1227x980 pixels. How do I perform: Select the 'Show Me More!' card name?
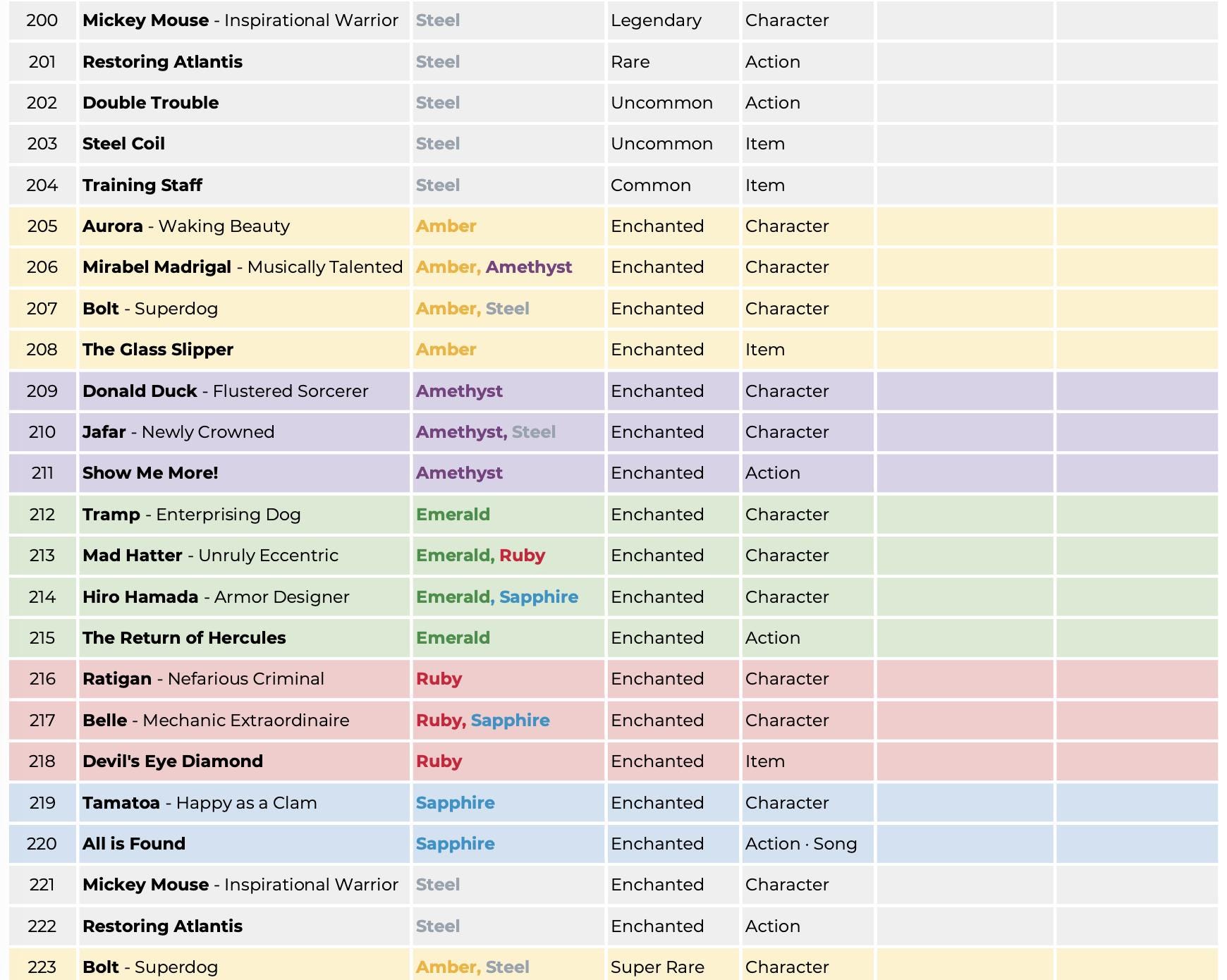coord(150,473)
